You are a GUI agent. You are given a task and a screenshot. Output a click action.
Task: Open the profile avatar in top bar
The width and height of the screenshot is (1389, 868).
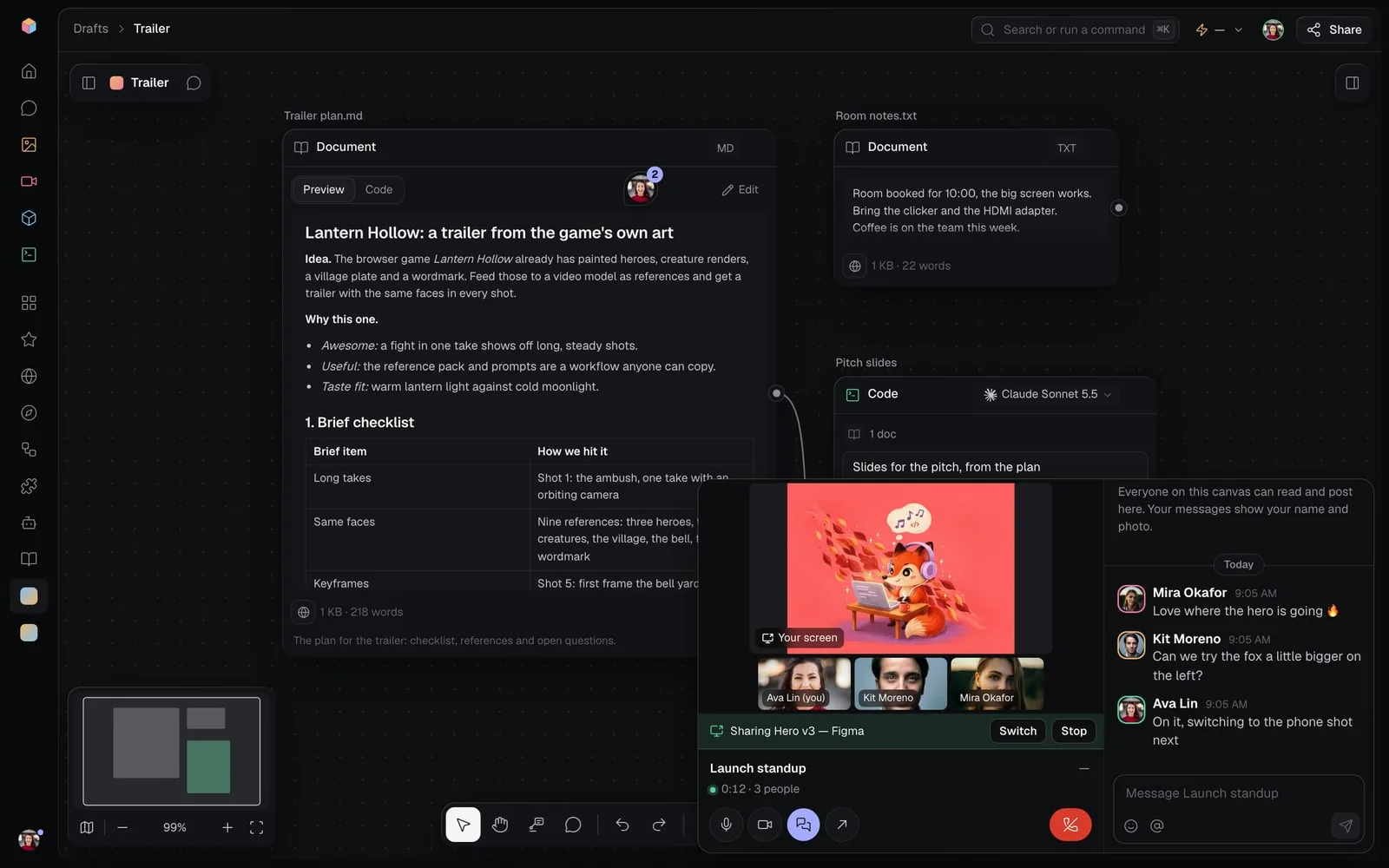tap(1273, 30)
